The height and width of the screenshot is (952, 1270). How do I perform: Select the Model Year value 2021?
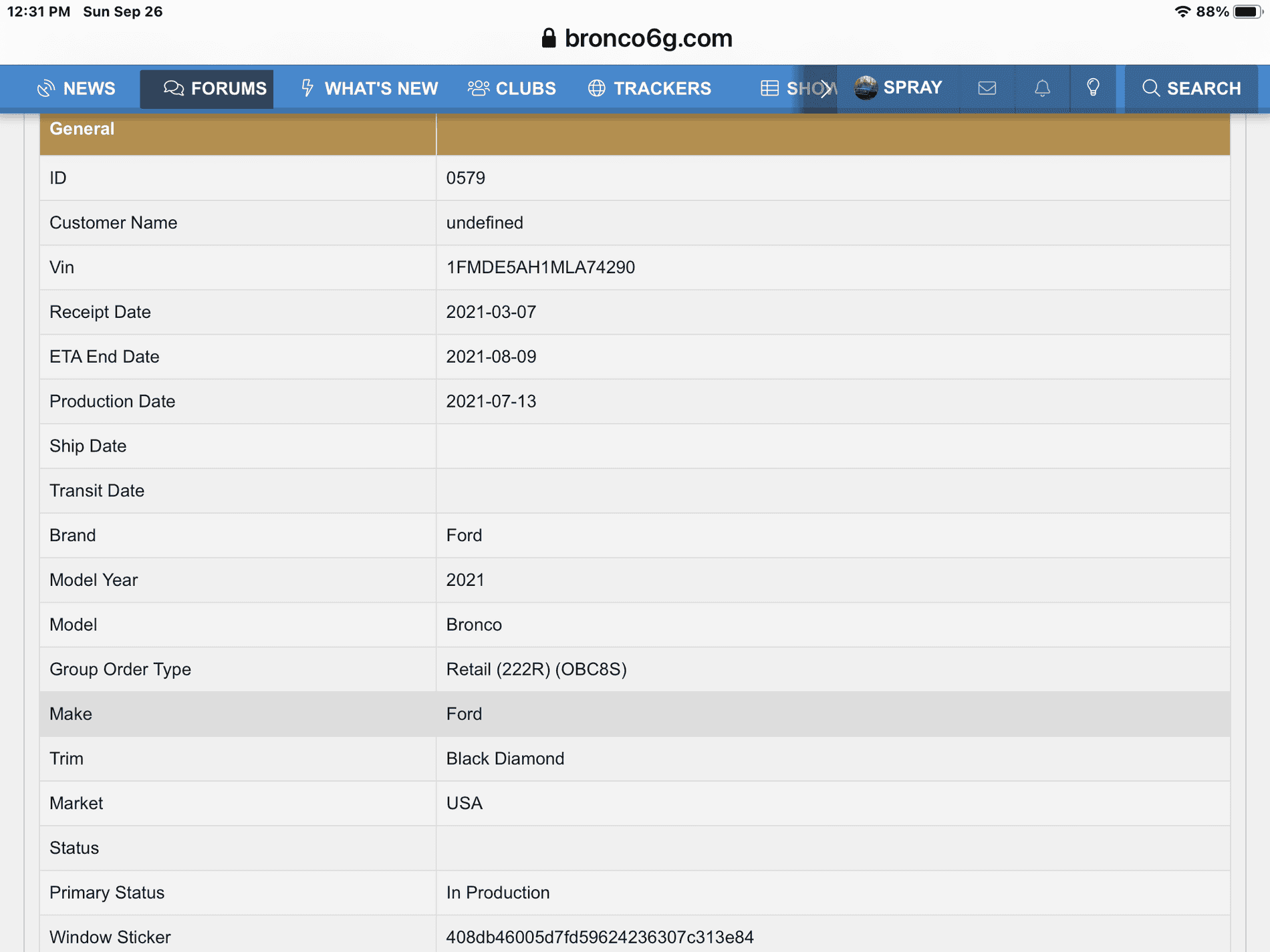pyautogui.click(x=465, y=580)
